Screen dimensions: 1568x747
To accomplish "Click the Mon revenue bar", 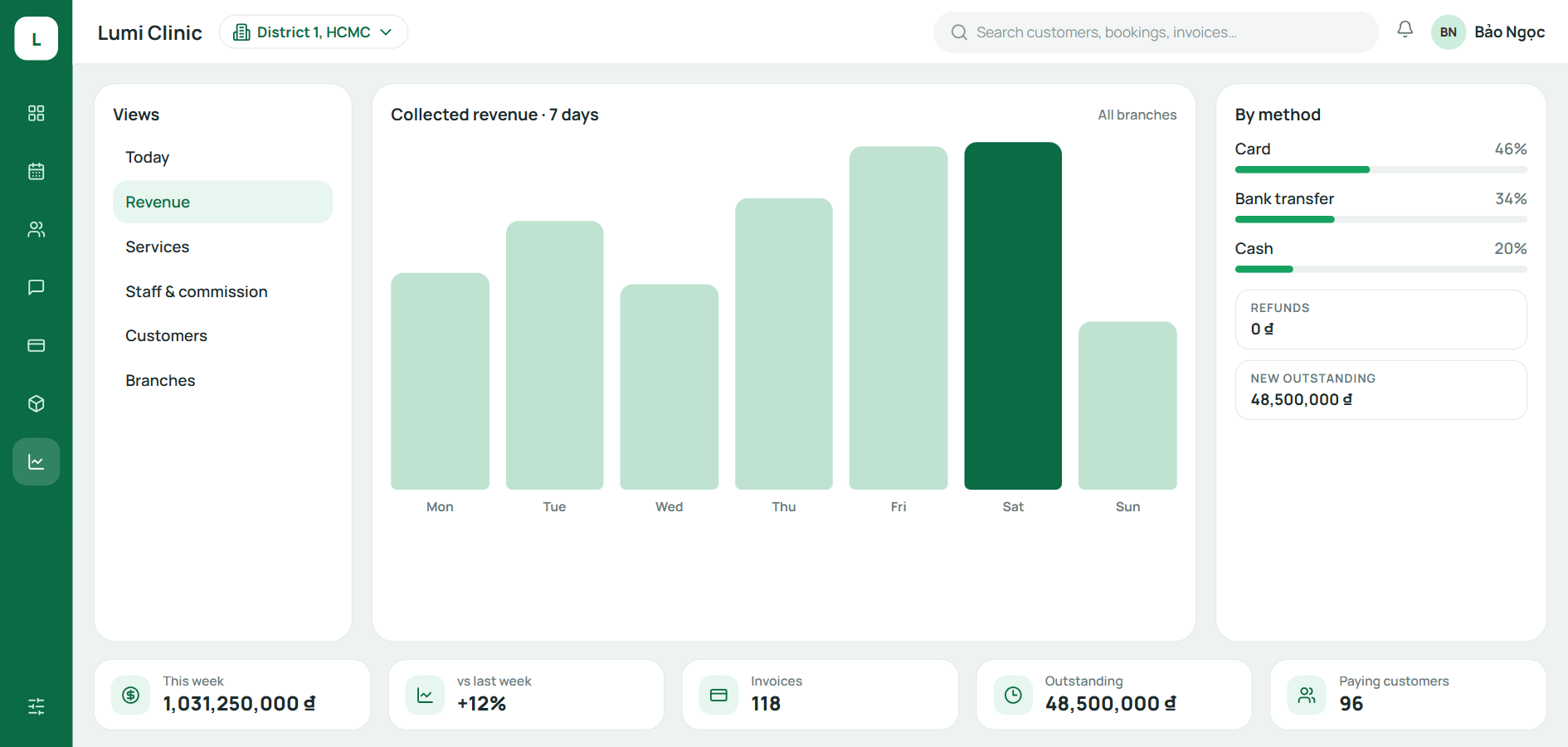I will pyautogui.click(x=440, y=381).
